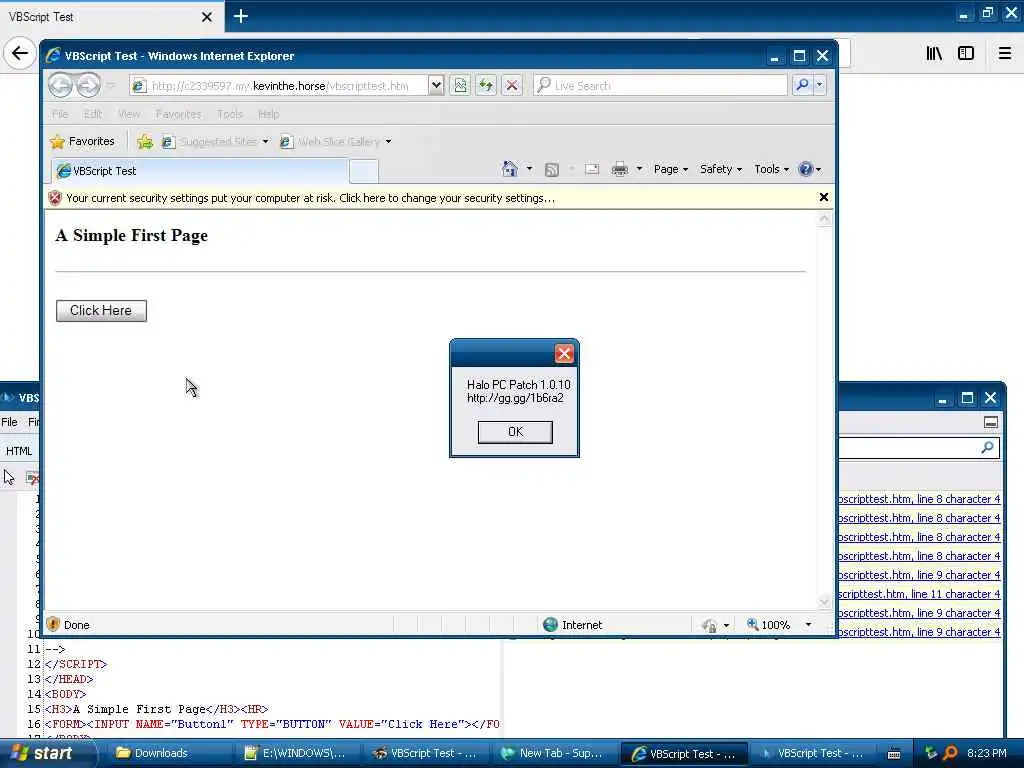Open the Safety dropdown menu
The height and width of the screenshot is (768, 1024).
721,169
